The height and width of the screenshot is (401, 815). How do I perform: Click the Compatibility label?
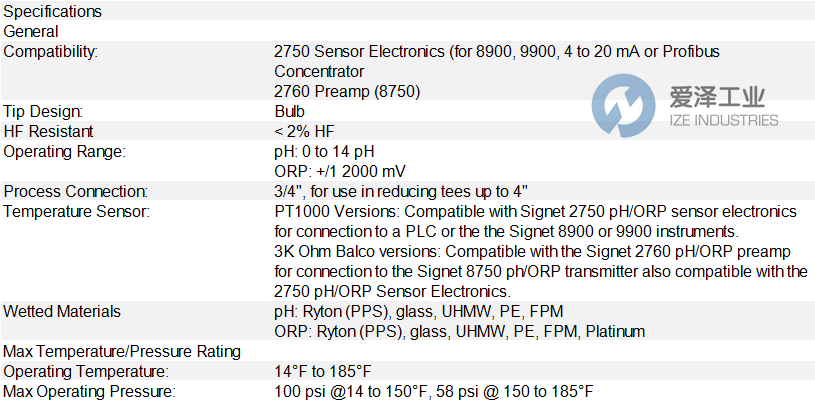50,51
